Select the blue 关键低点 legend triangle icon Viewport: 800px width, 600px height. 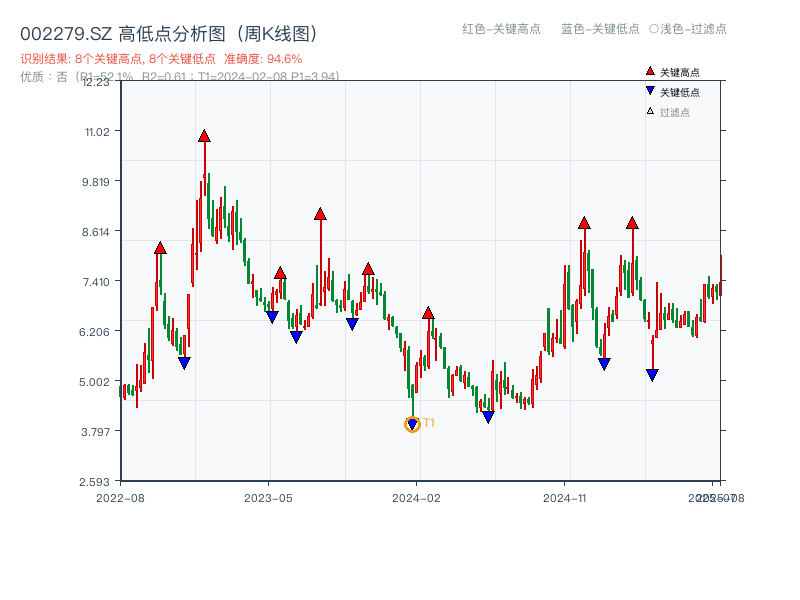[648, 90]
